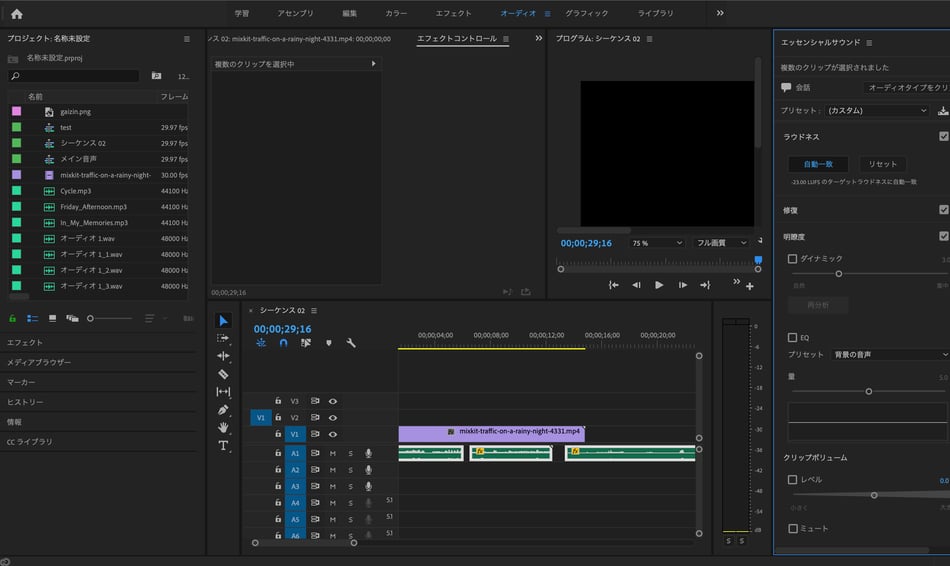The width and height of the screenshot is (950, 566).
Task: Toggle V3 track eye visibility
Action: (333, 400)
